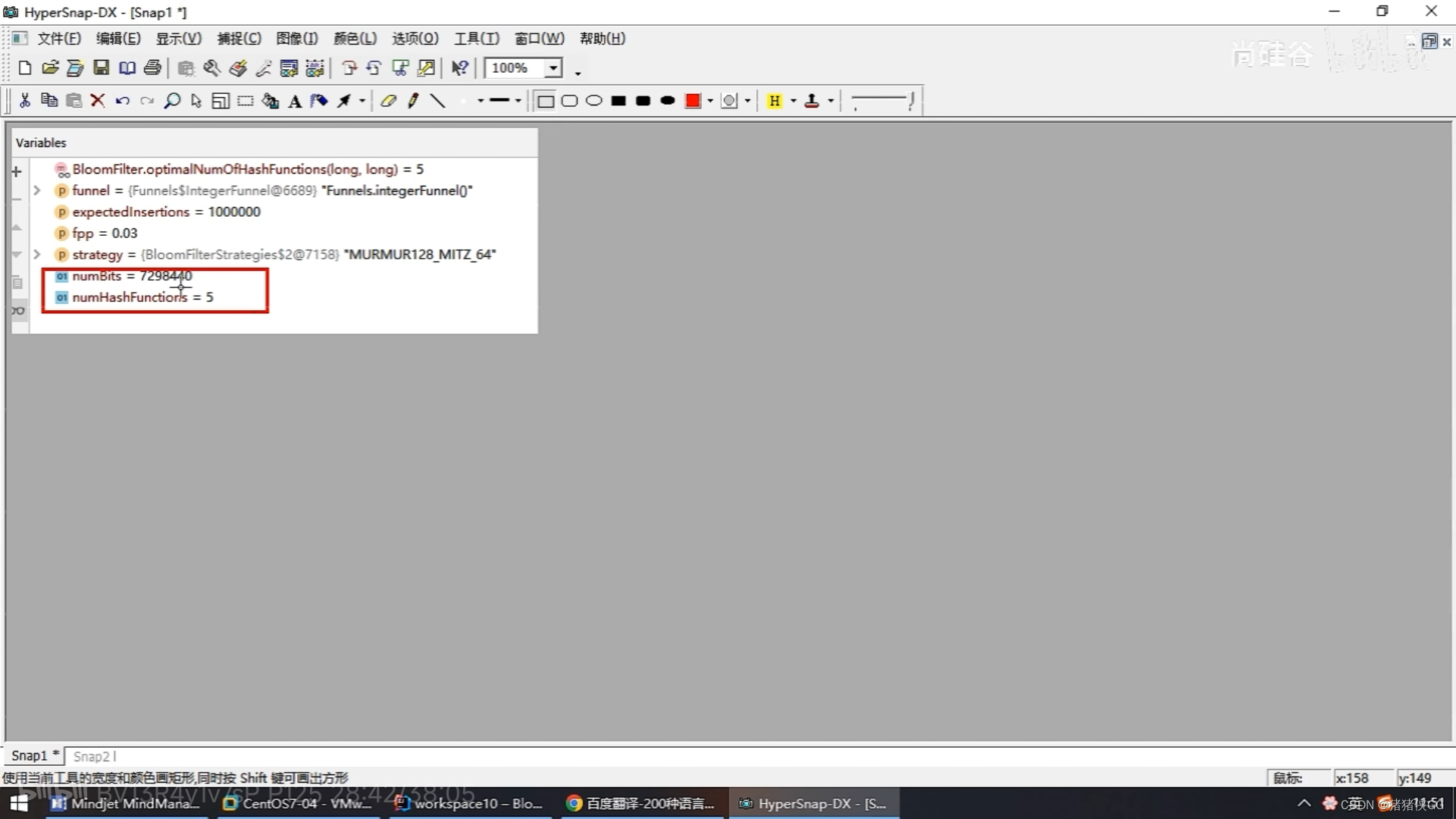This screenshot has height=819, width=1456.
Task: Open the 工具(T) tools menu
Action: (x=477, y=39)
